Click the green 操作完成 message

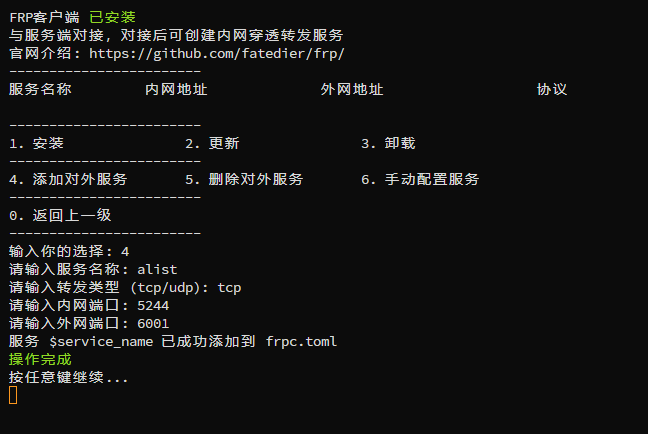[x=40, y=359]
